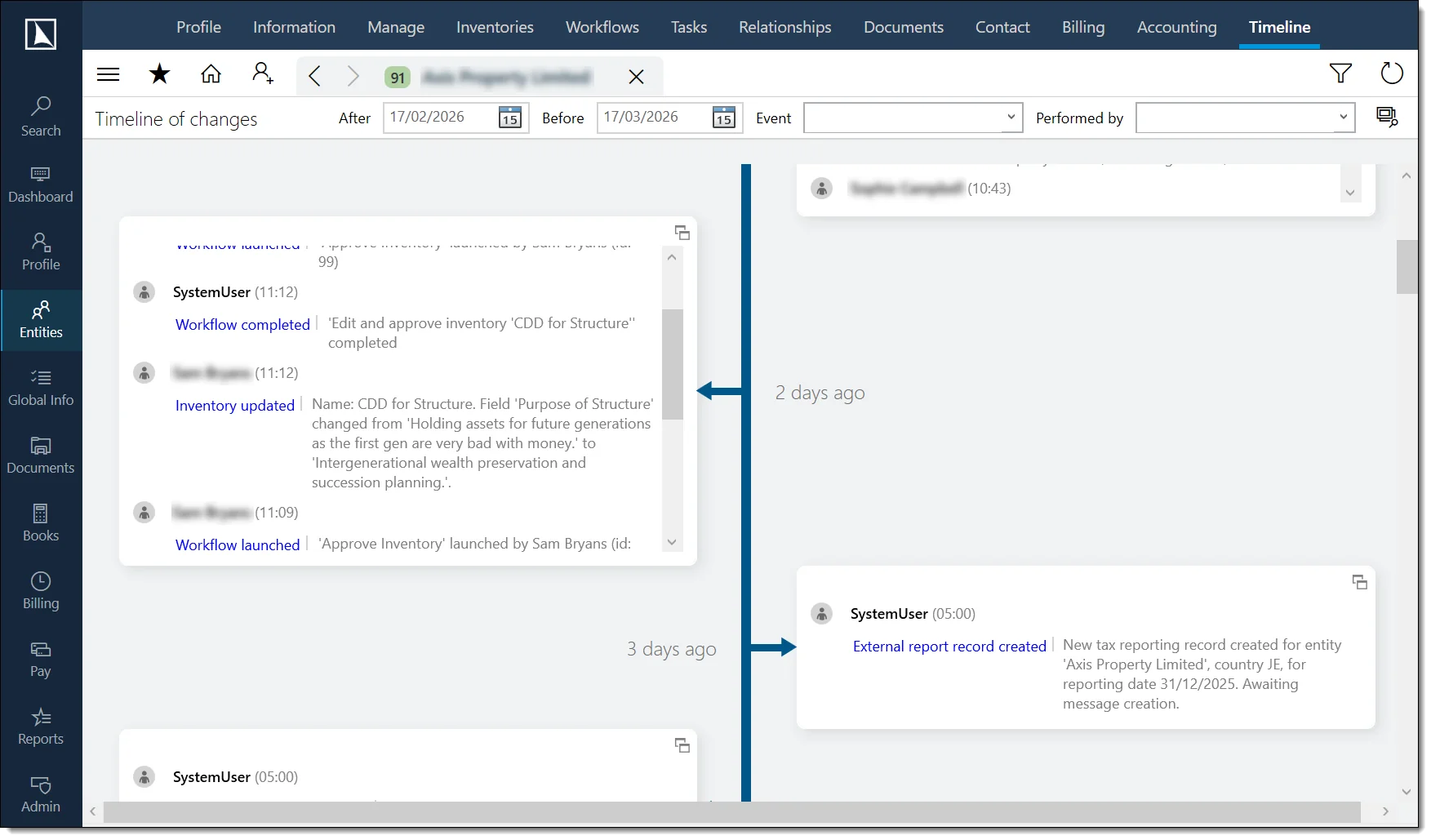Open Admin in the sidebar
The image size is (1431, 840).
pos(41,794)
